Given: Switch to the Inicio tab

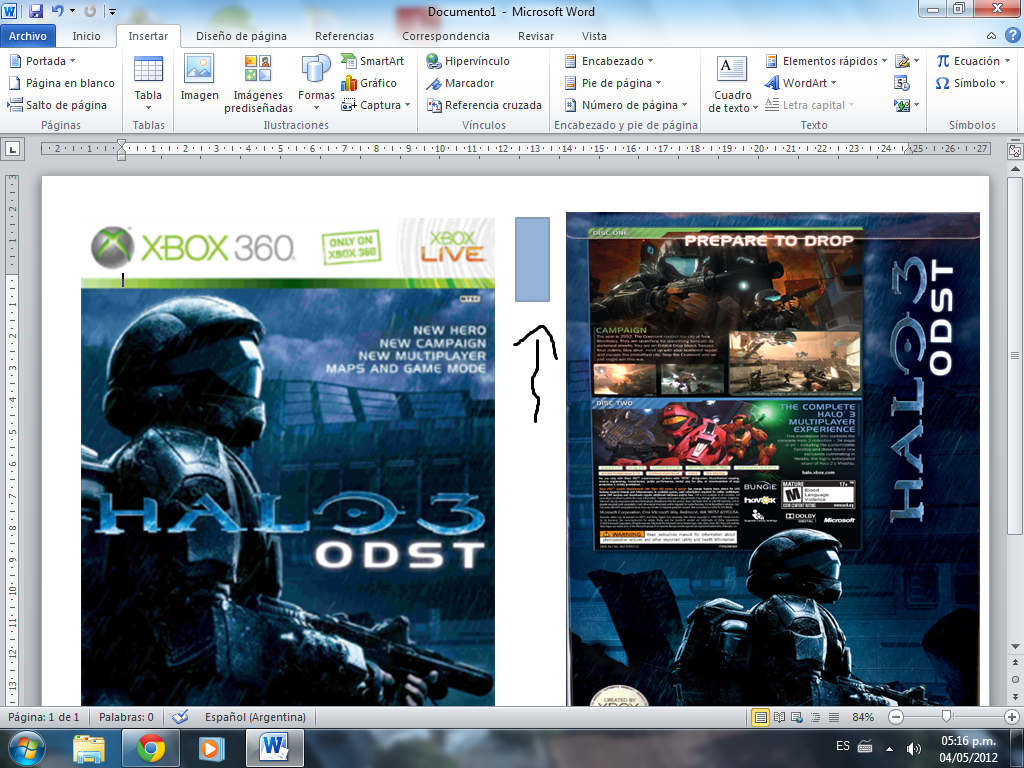Looking at the screenshot, I should [x=86, y=36].
